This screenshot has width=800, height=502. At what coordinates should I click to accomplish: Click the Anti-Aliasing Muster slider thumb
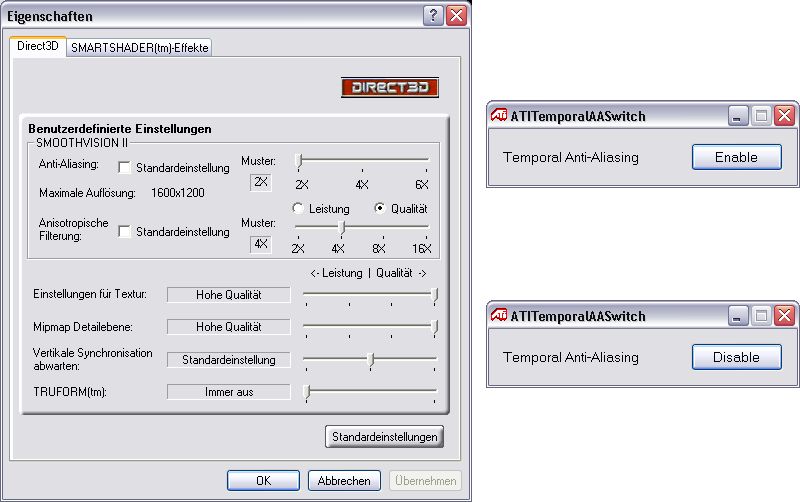coord(299,161)
